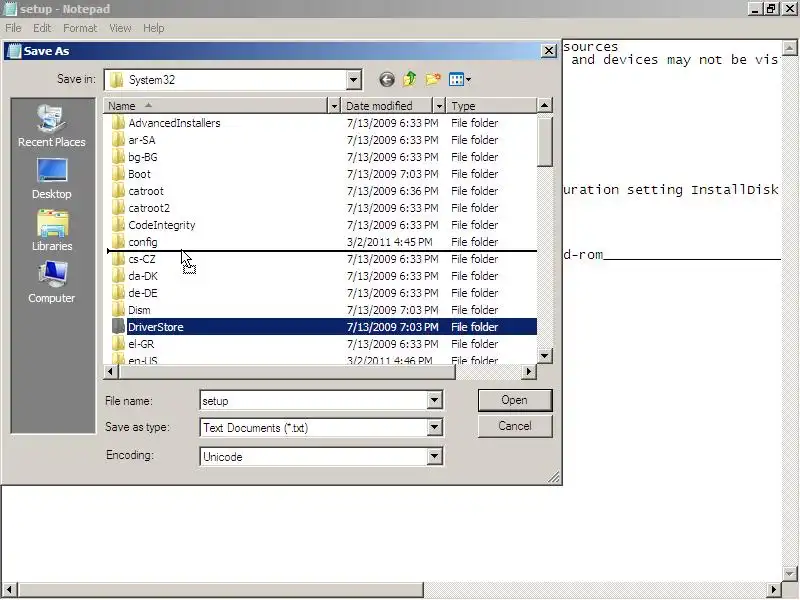The width and height of the screenshot is (800, 600).
Task: Open the View menu in Notepad
Action: pos(120,28)
